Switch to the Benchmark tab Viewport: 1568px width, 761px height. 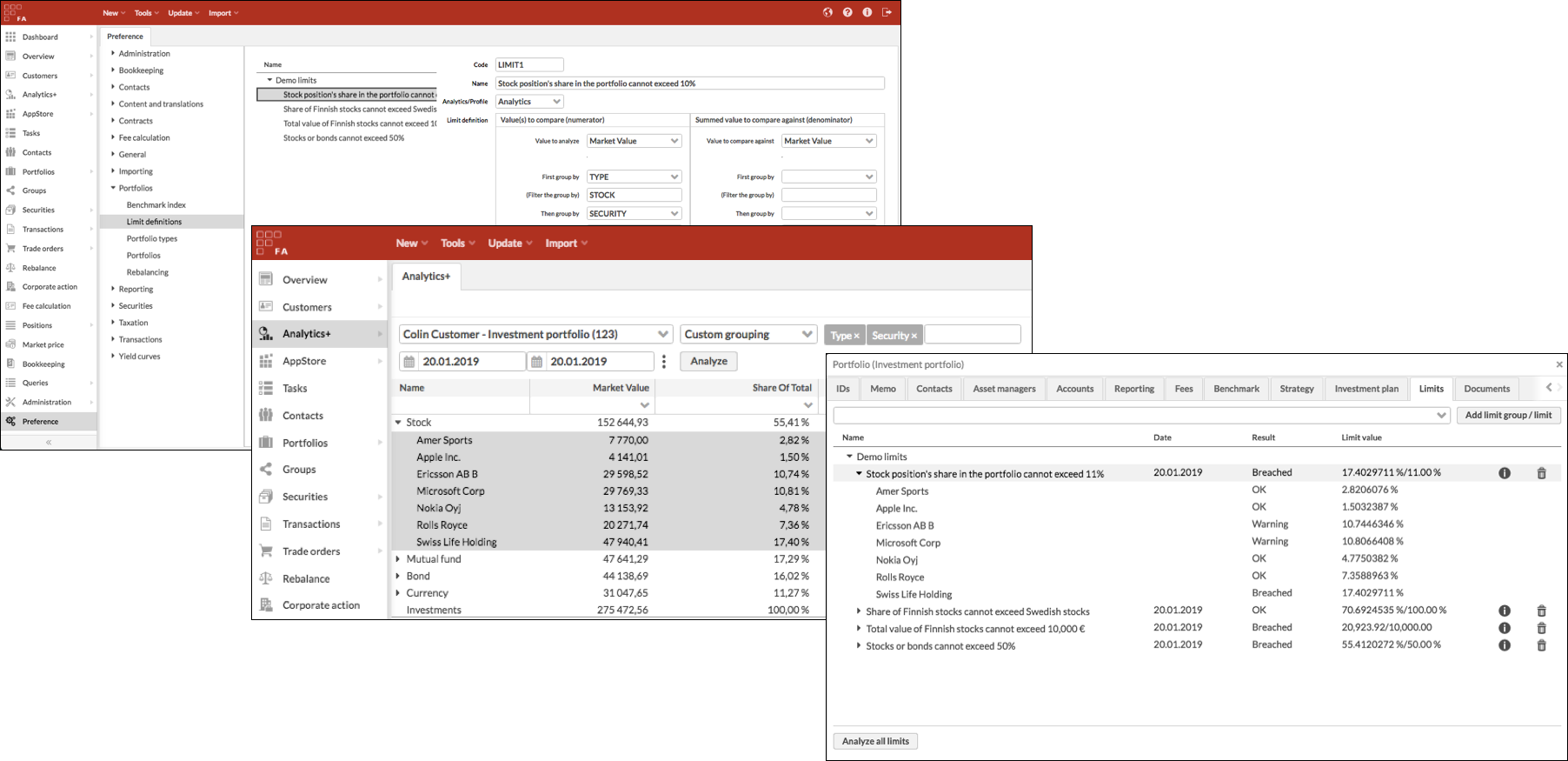(x=1236, y=389)
